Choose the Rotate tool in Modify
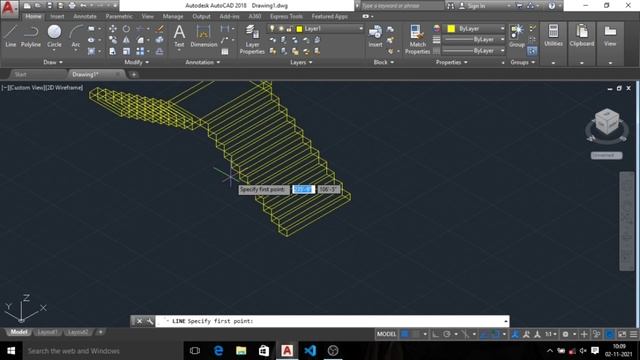Image resolution: width=640 pixels, height=360 pixels. pos(127,29)
